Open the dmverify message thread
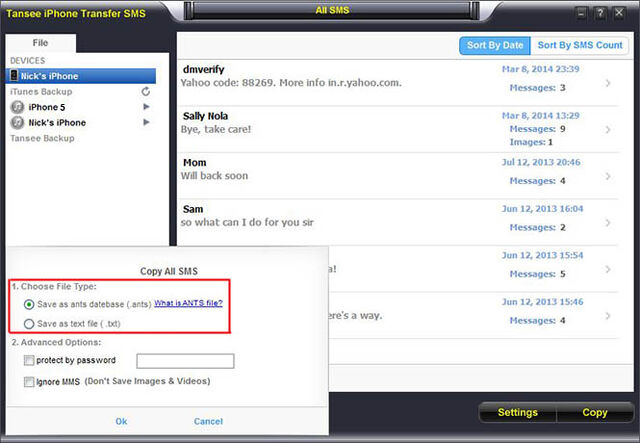Image resolution: width=640 pixels, height=443 pixels. (x=399, y=83)
